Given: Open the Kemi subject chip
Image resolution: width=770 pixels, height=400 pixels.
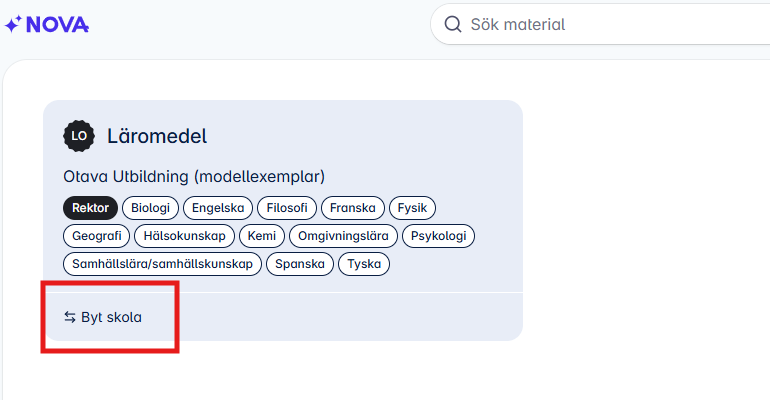Looking at the screenshot, I should tap(262, 236).
